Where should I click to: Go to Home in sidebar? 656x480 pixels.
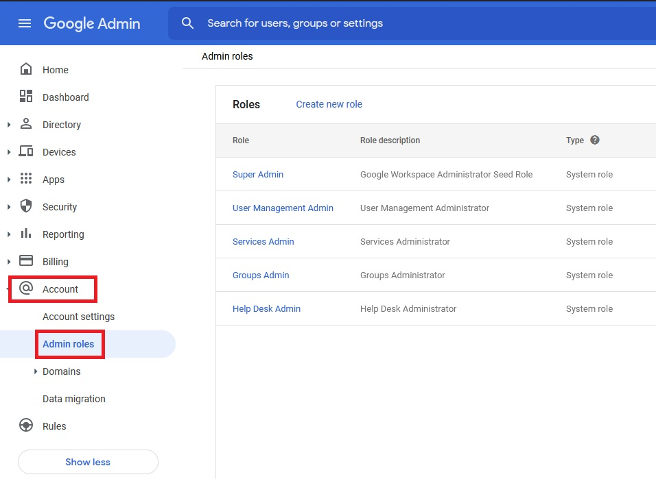55,70
